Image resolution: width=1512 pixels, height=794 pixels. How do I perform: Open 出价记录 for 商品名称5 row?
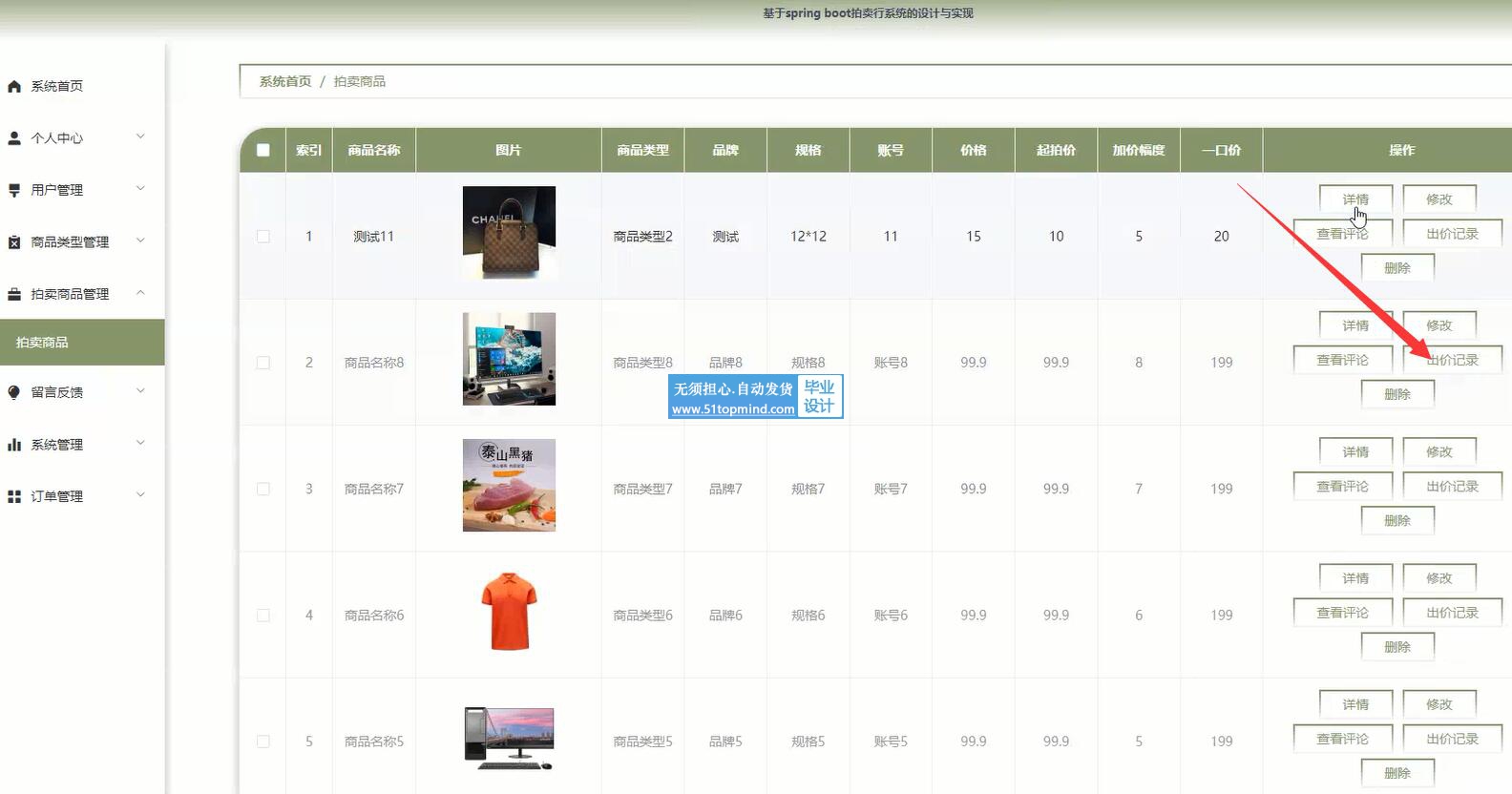click(1453, 739)
